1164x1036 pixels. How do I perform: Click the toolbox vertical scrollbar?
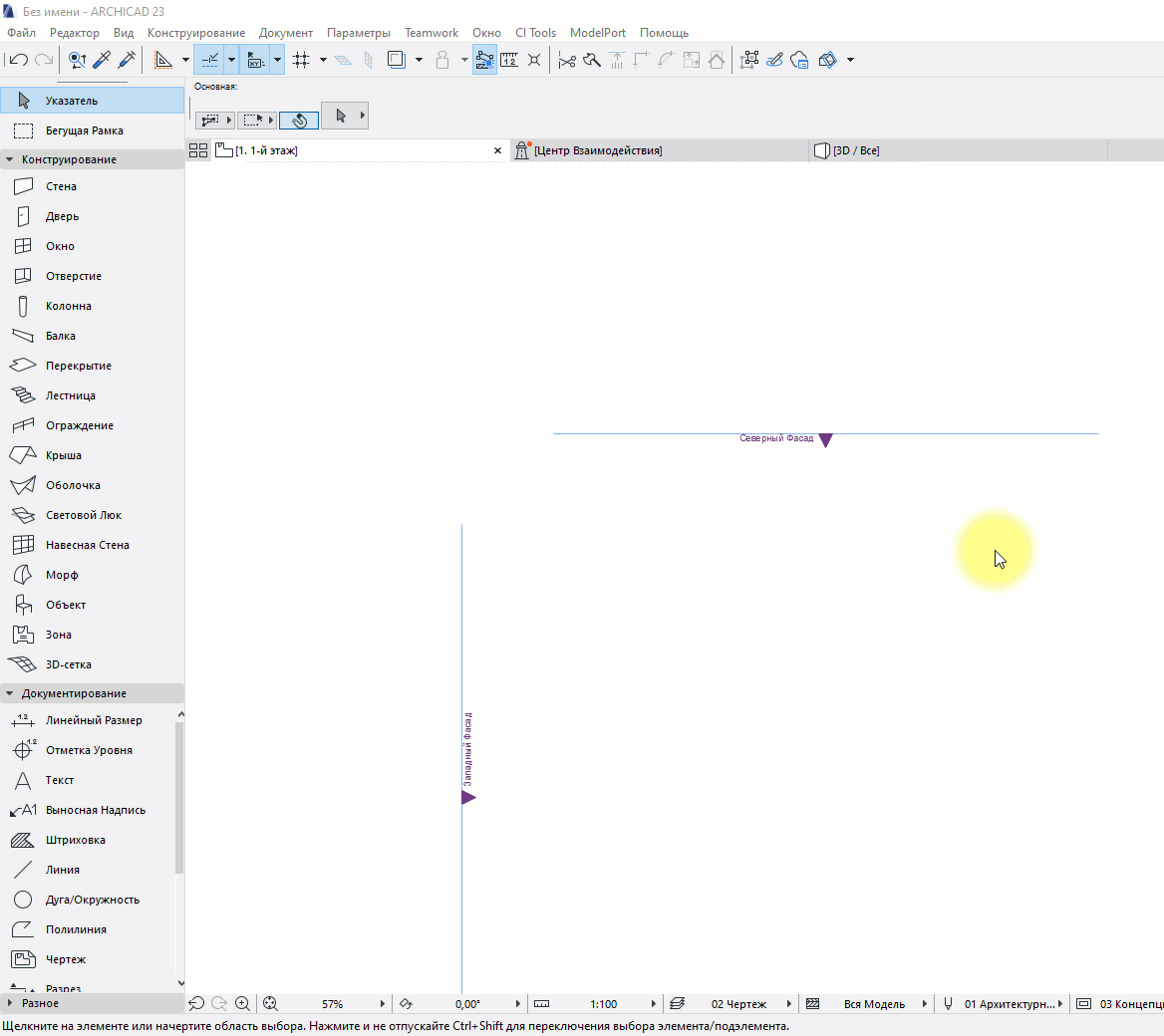[180, 797]
